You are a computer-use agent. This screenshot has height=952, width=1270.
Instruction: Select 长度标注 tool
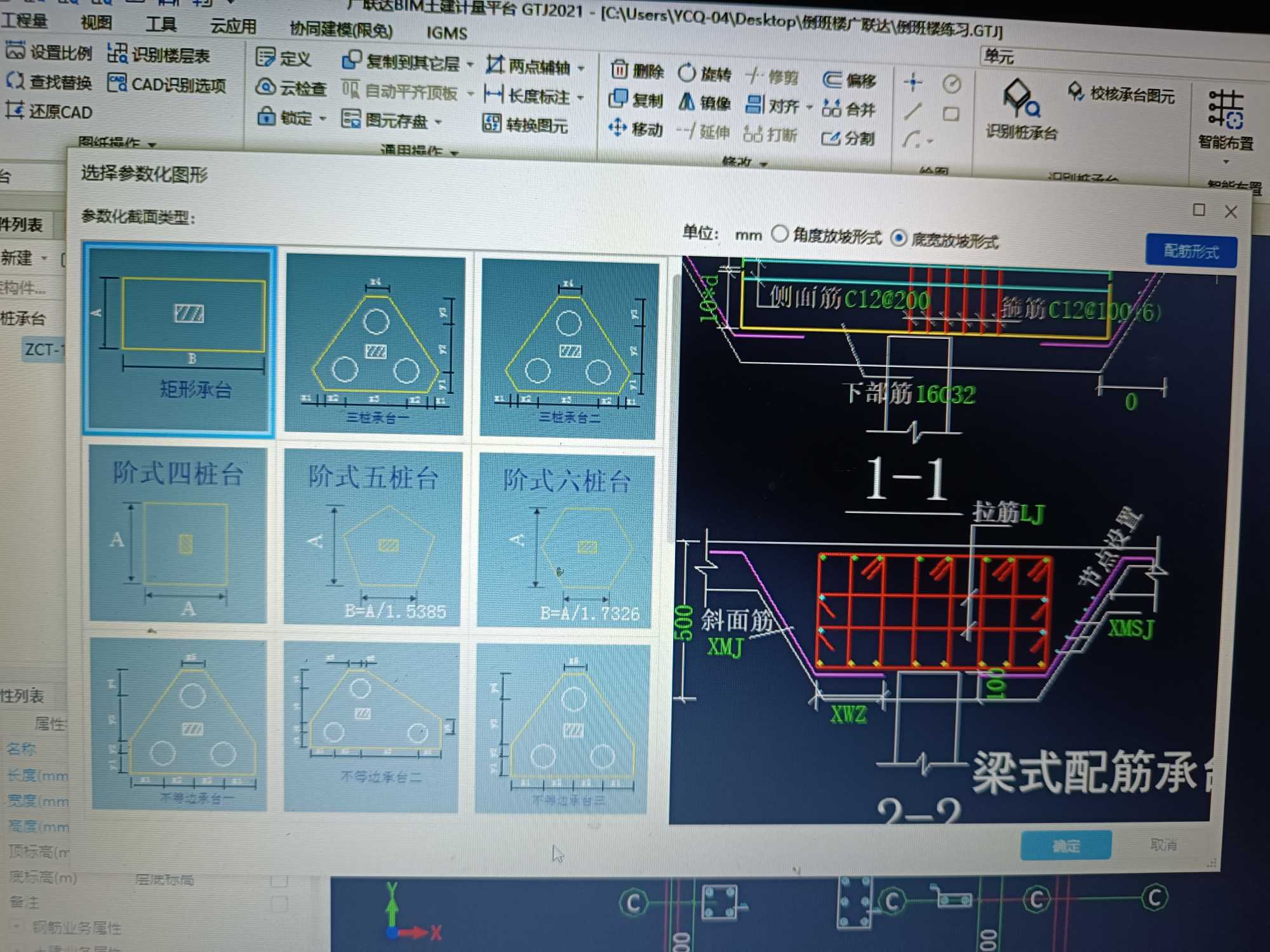click(527, 96)
